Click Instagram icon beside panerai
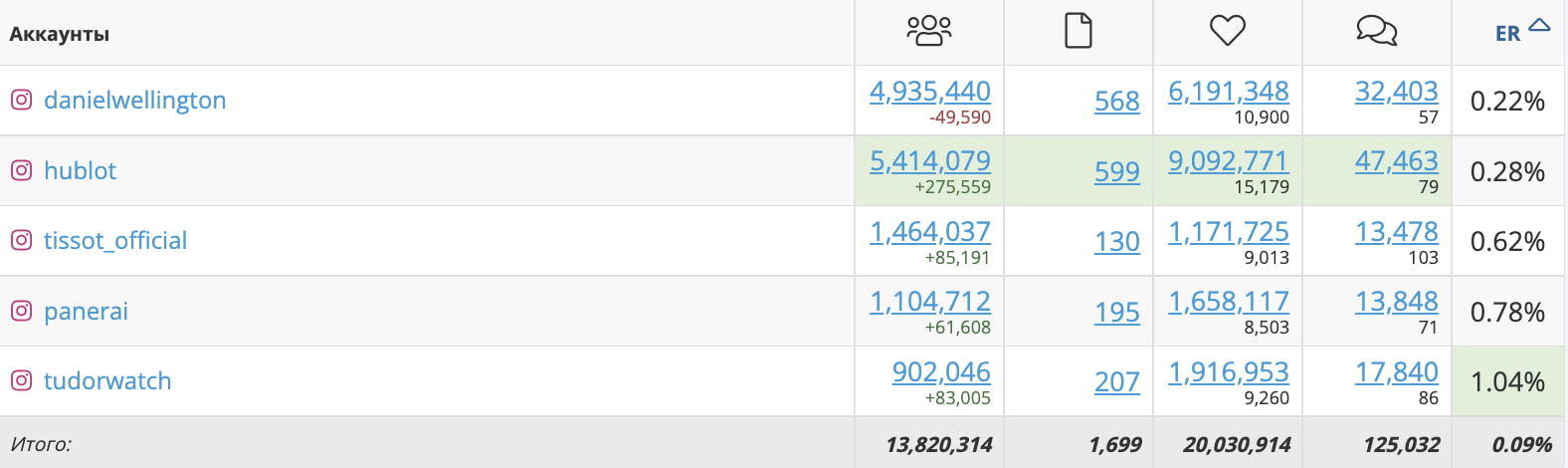 (21, 311)
